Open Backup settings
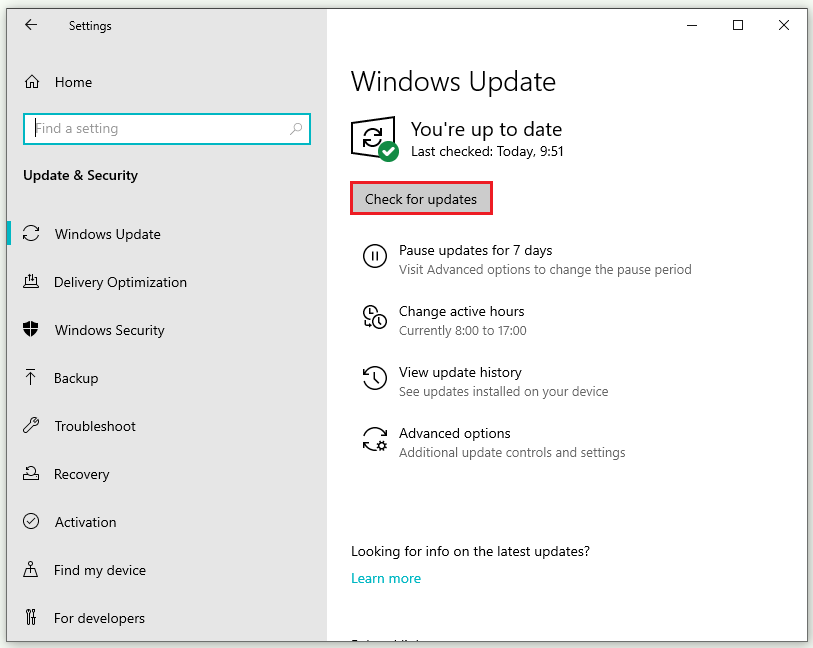813x648 pixels. click(76, 378)
